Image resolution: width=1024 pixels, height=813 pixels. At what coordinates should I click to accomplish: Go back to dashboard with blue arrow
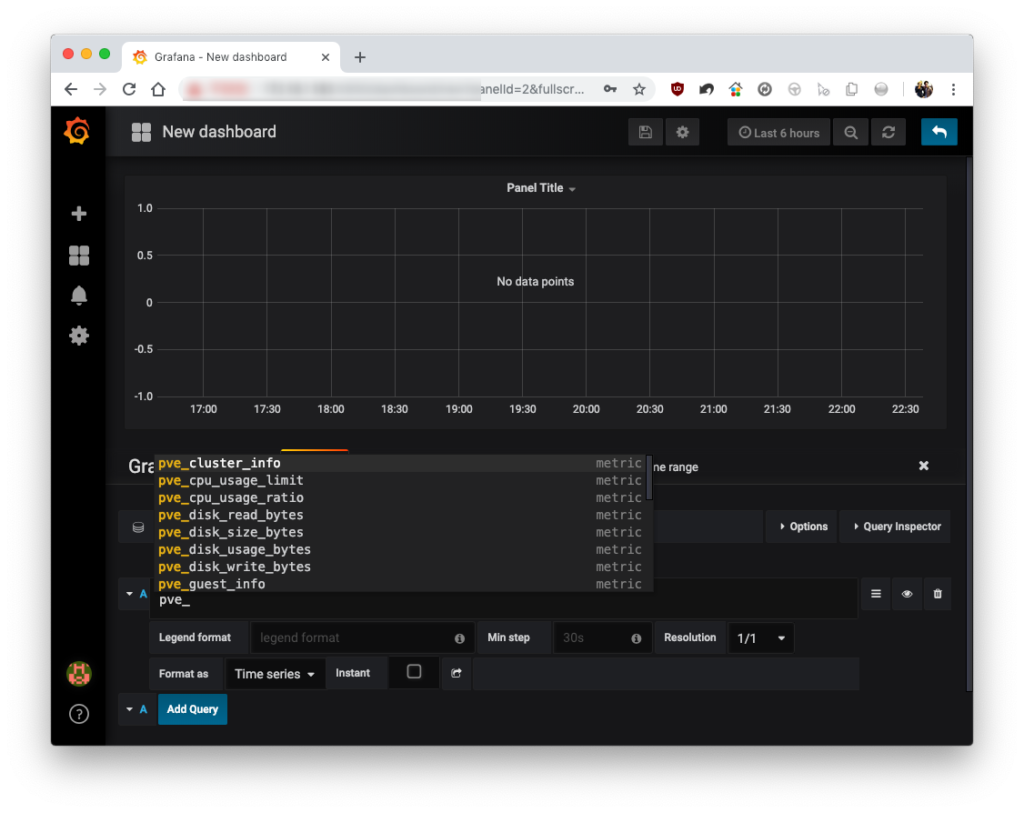[x=939, y=132]
